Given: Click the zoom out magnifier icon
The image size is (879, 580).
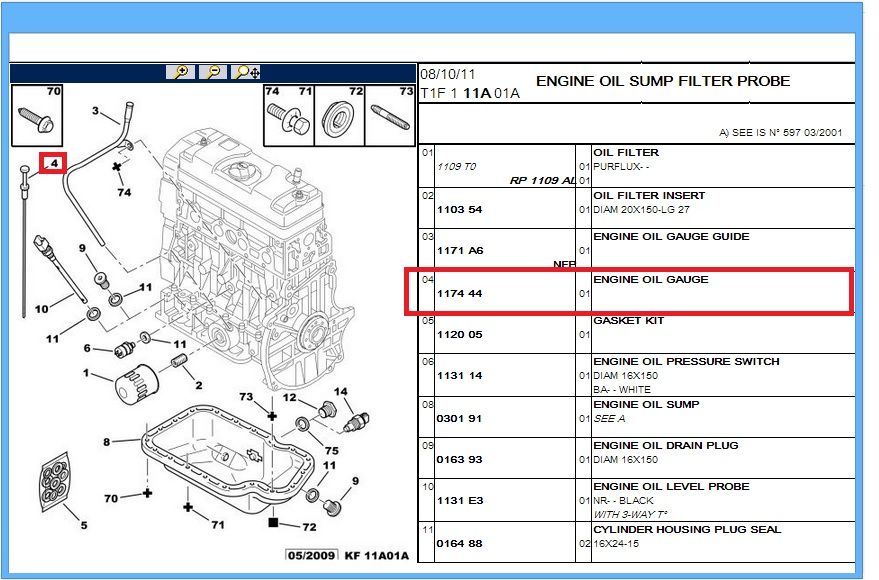Looking at the screenshot, I should click(212, 72).
